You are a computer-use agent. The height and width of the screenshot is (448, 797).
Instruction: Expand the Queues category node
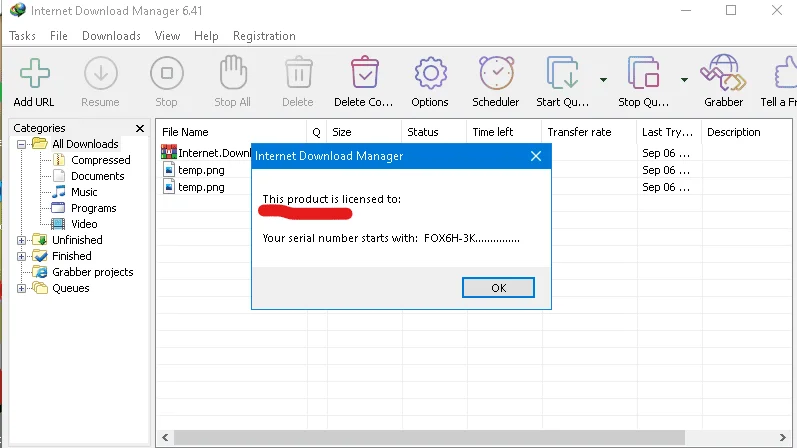coord(21,288)
